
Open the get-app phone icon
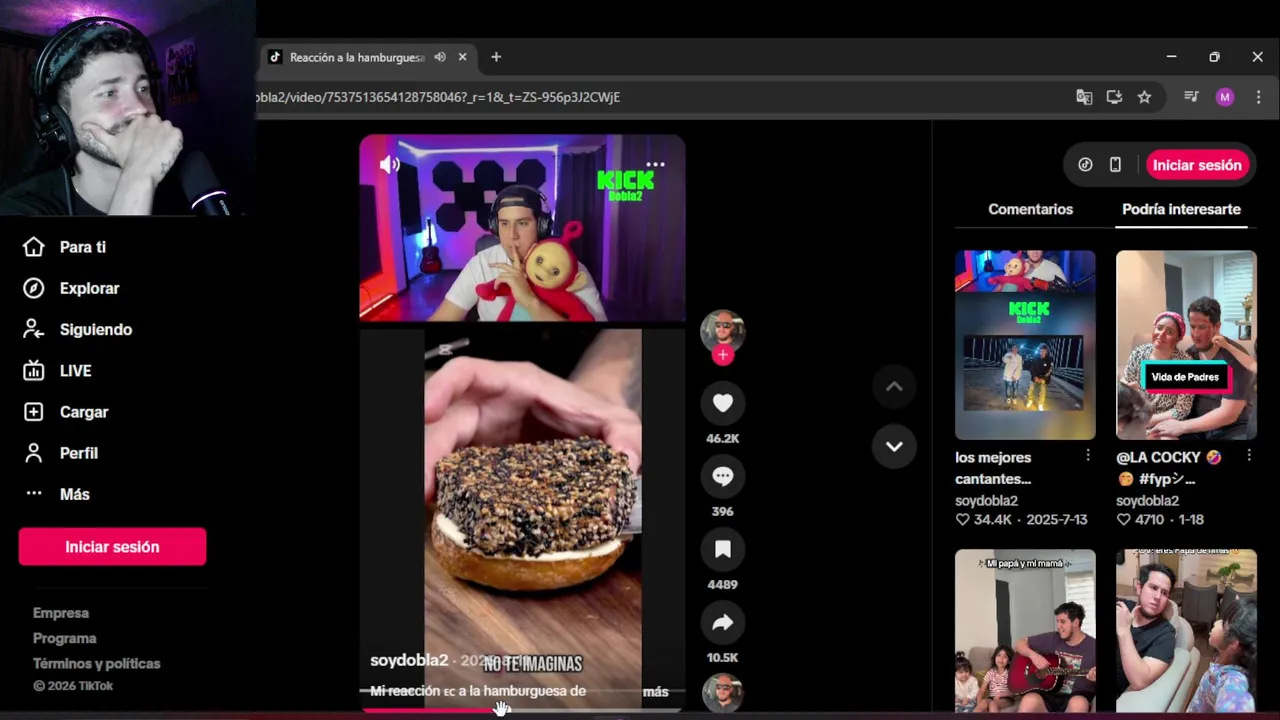click(1115, 165)
